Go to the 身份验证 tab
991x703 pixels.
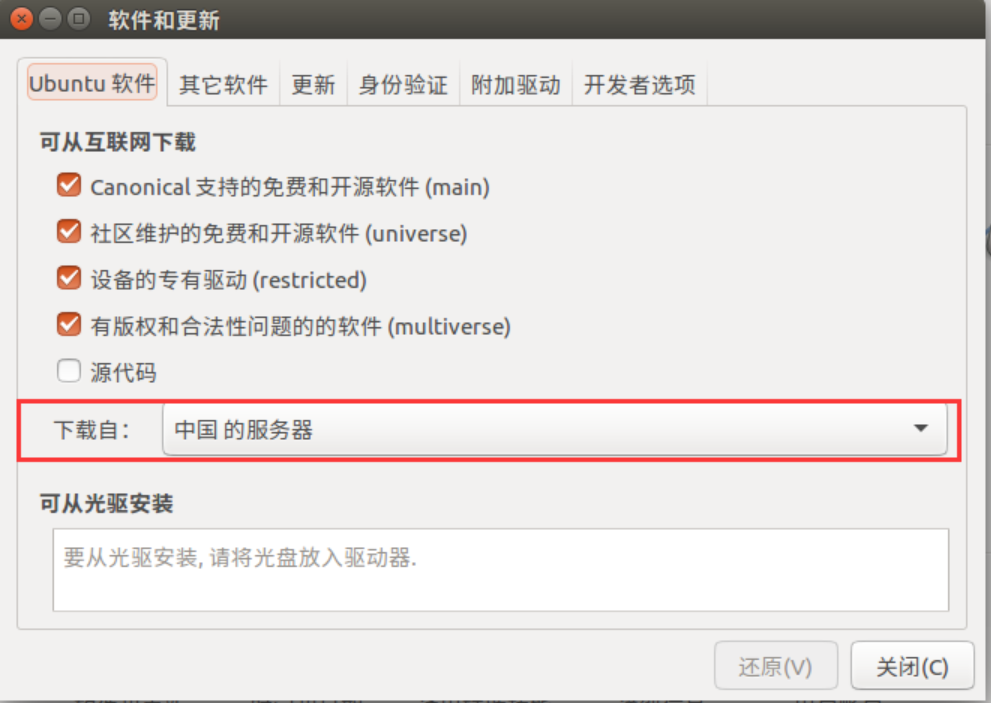point(403,84)
